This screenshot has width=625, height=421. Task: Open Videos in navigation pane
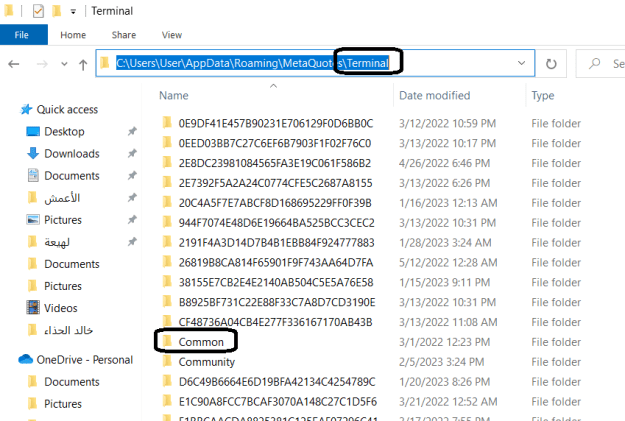pos(61,308)
